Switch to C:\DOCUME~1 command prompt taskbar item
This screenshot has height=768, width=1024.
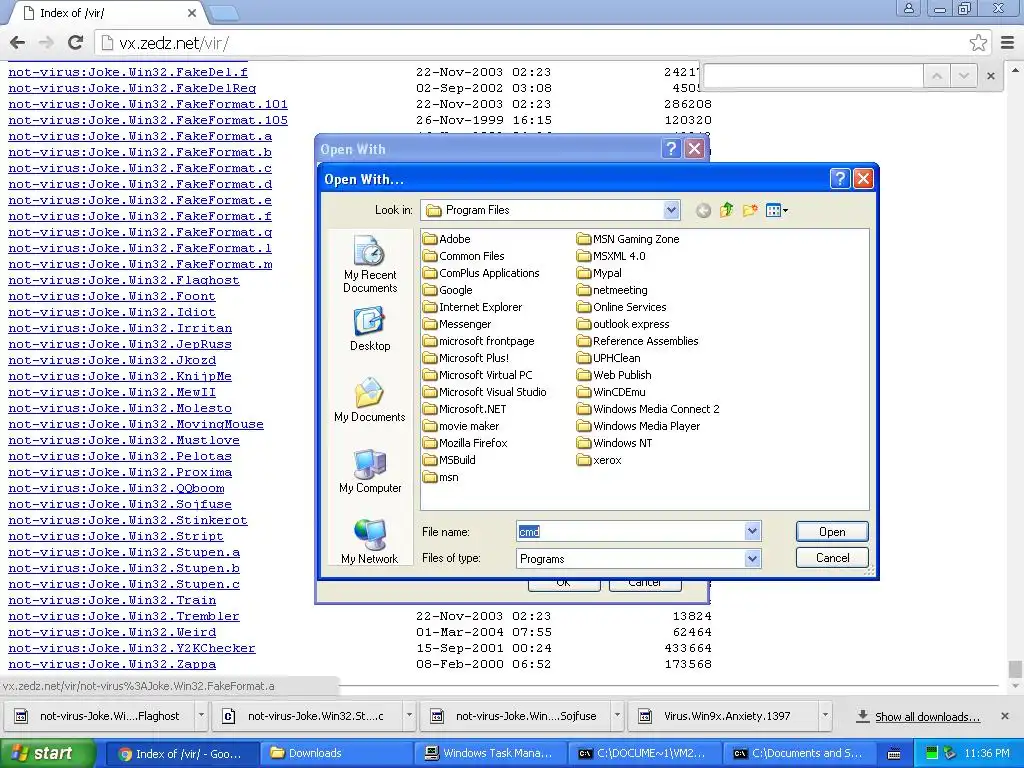[645, 754]
